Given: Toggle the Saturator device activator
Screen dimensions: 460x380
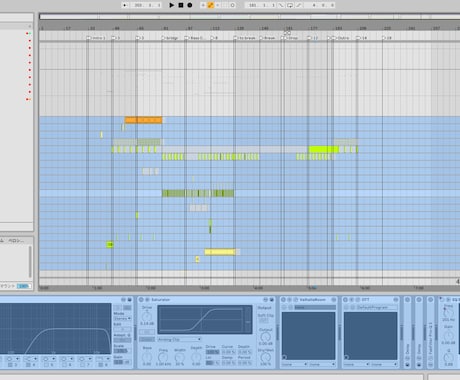Looking at the screenshot, I should (x=141, y=300).
